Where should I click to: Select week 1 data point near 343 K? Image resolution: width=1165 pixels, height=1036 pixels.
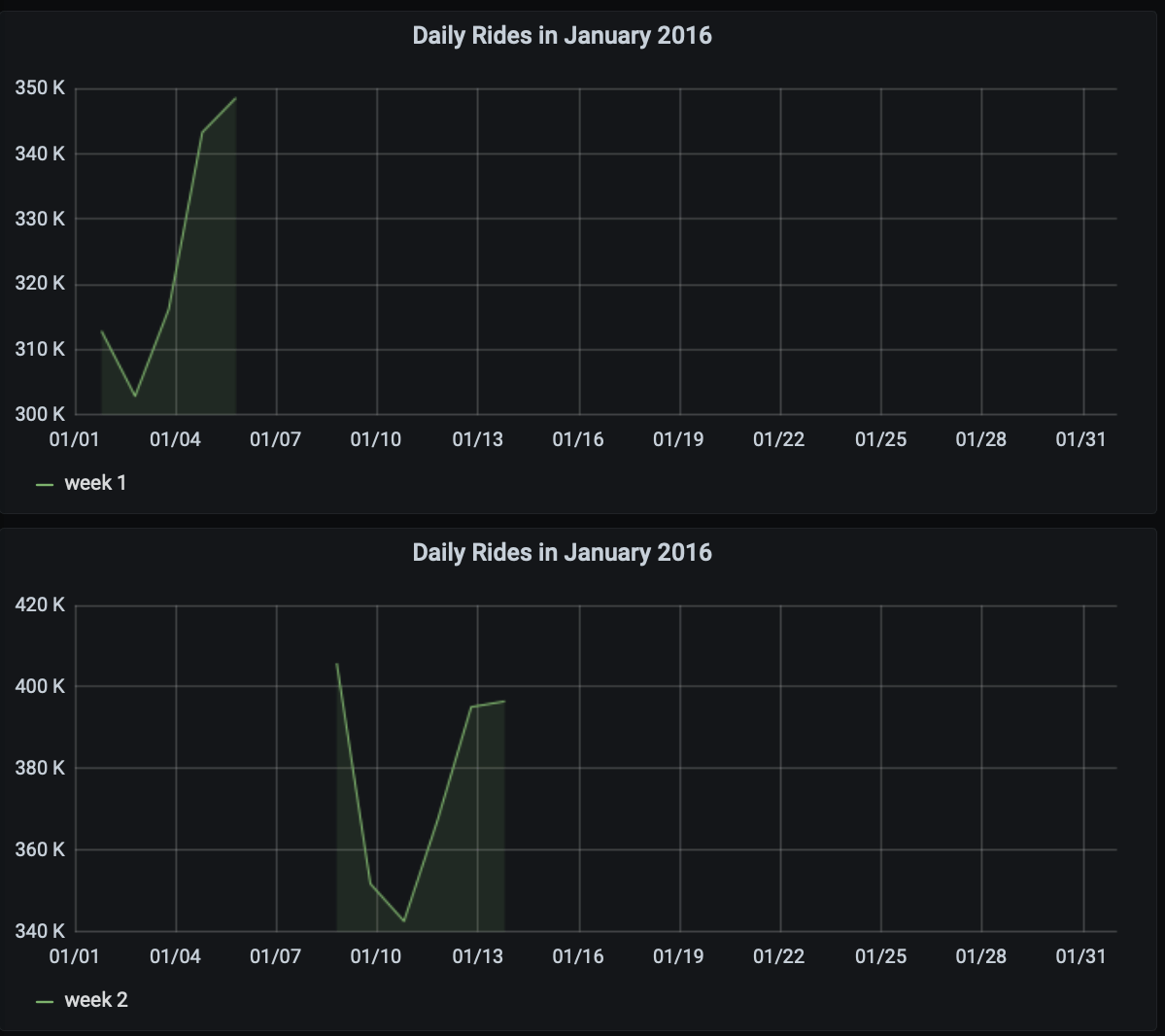(202, 132)
